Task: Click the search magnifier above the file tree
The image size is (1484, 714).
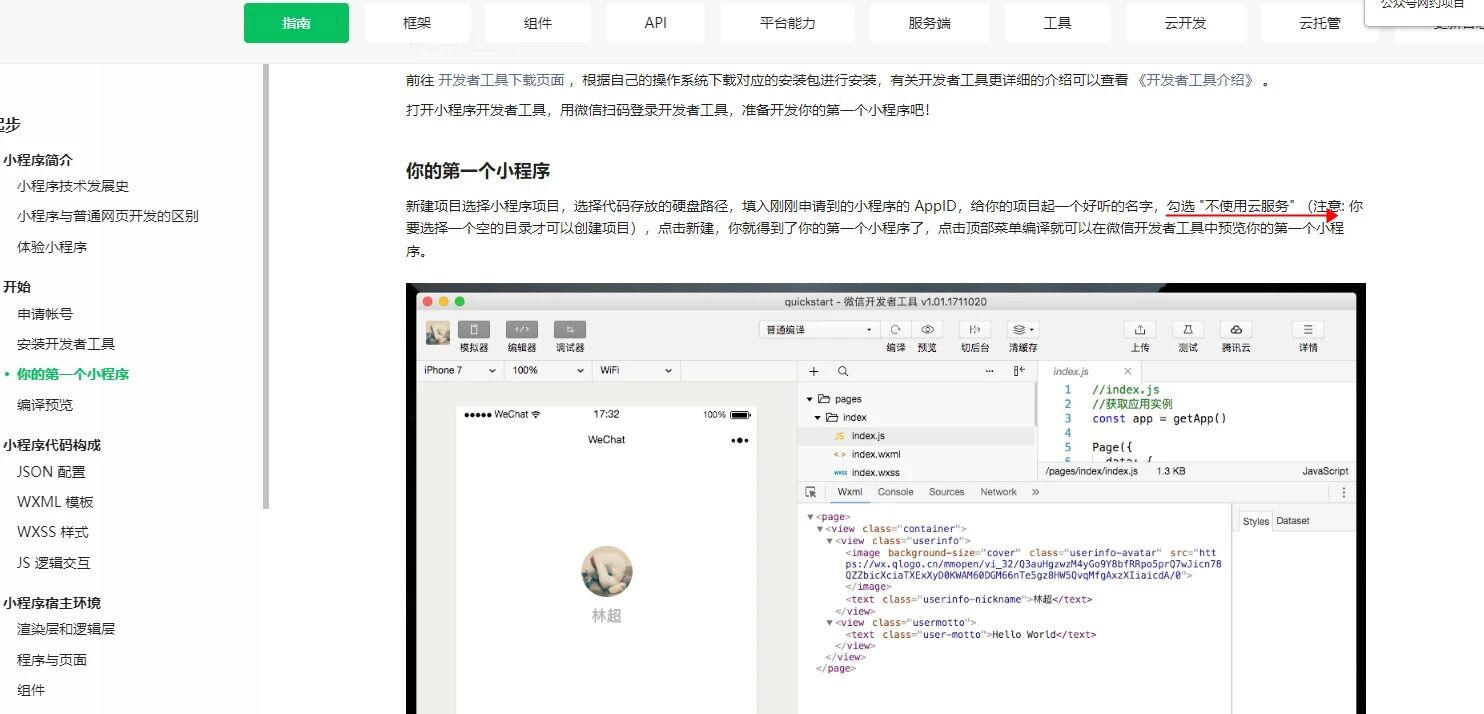Action: [843, 371]
